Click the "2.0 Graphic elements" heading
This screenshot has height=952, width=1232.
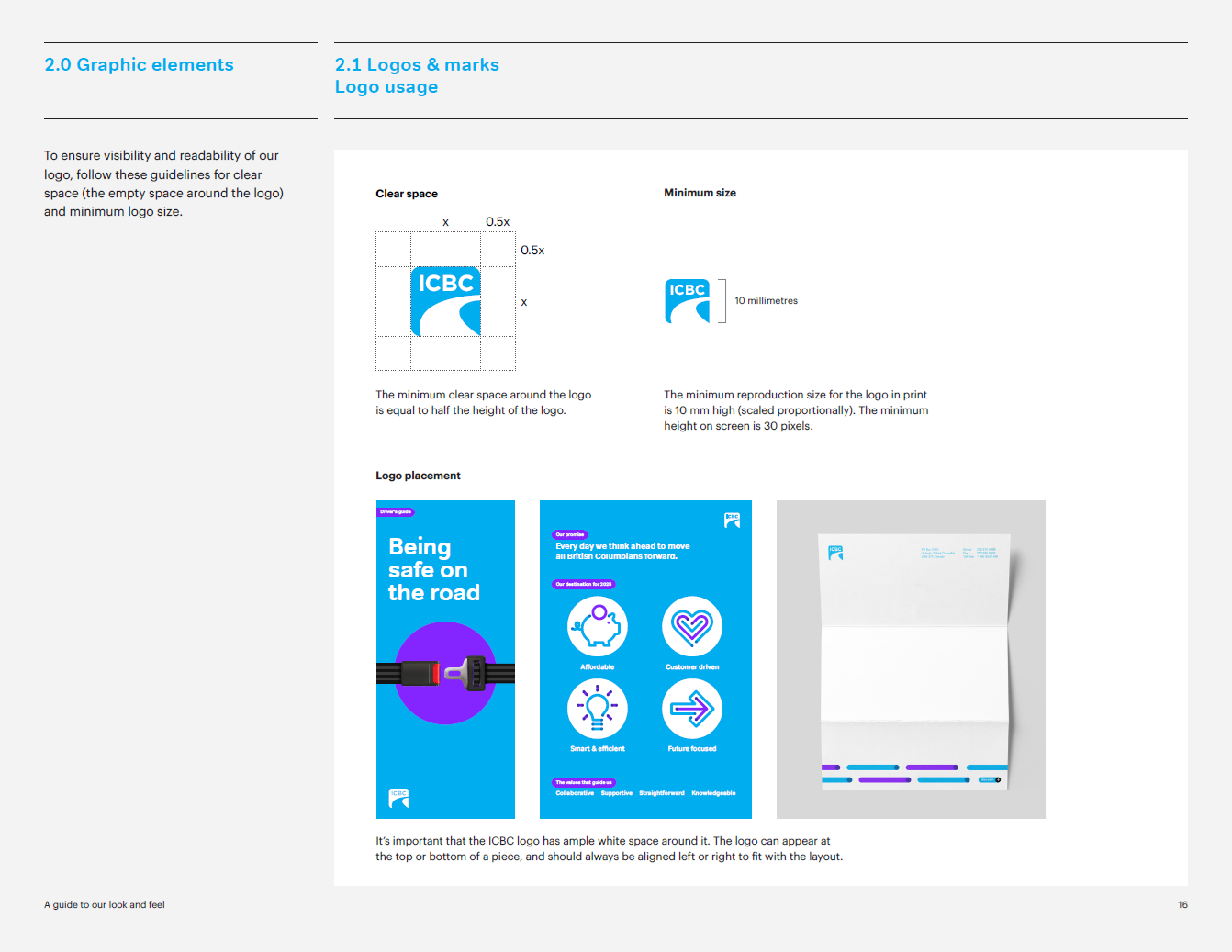click(x=140, y=65)
